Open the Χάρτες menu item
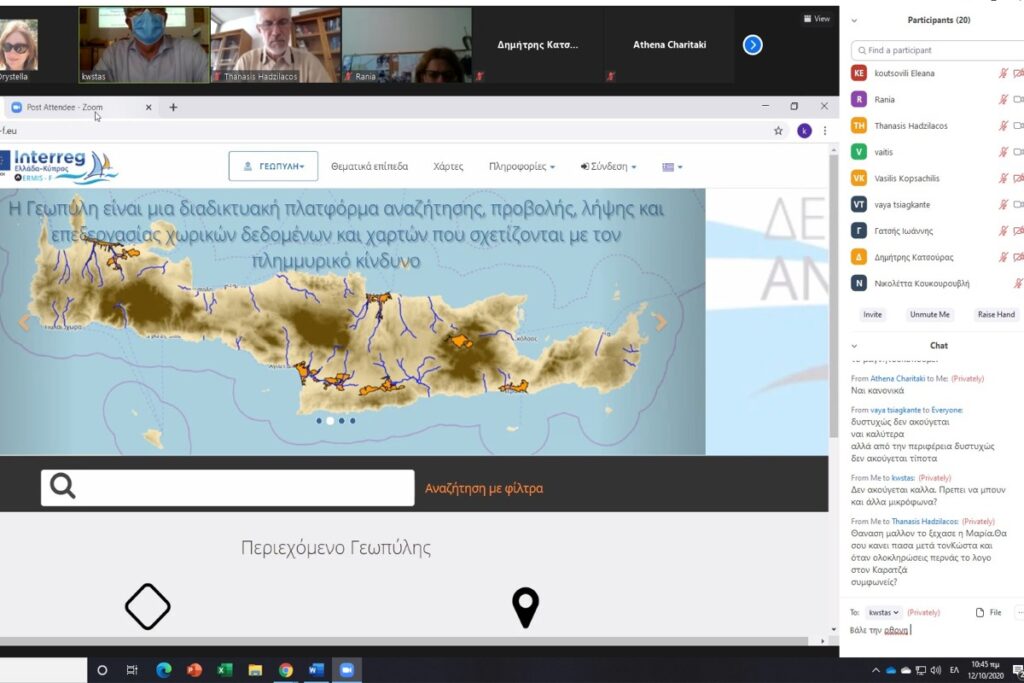This screenshot has height=683, width=1024. click(x=448, y=167)
